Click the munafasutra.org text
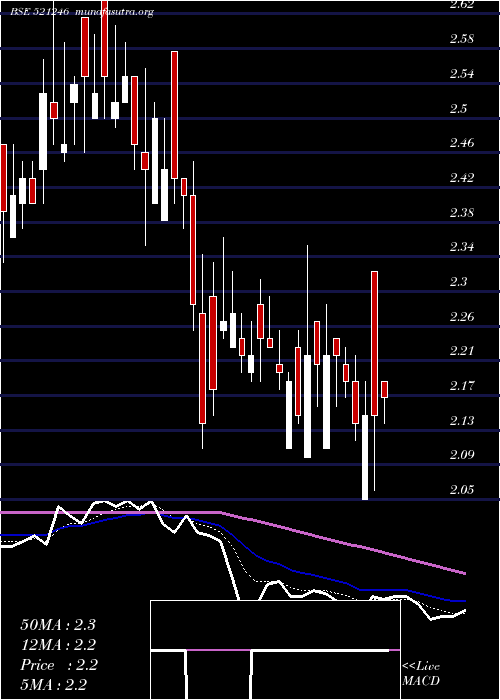Viewport: 500px width, 700px height. point(115,12)
